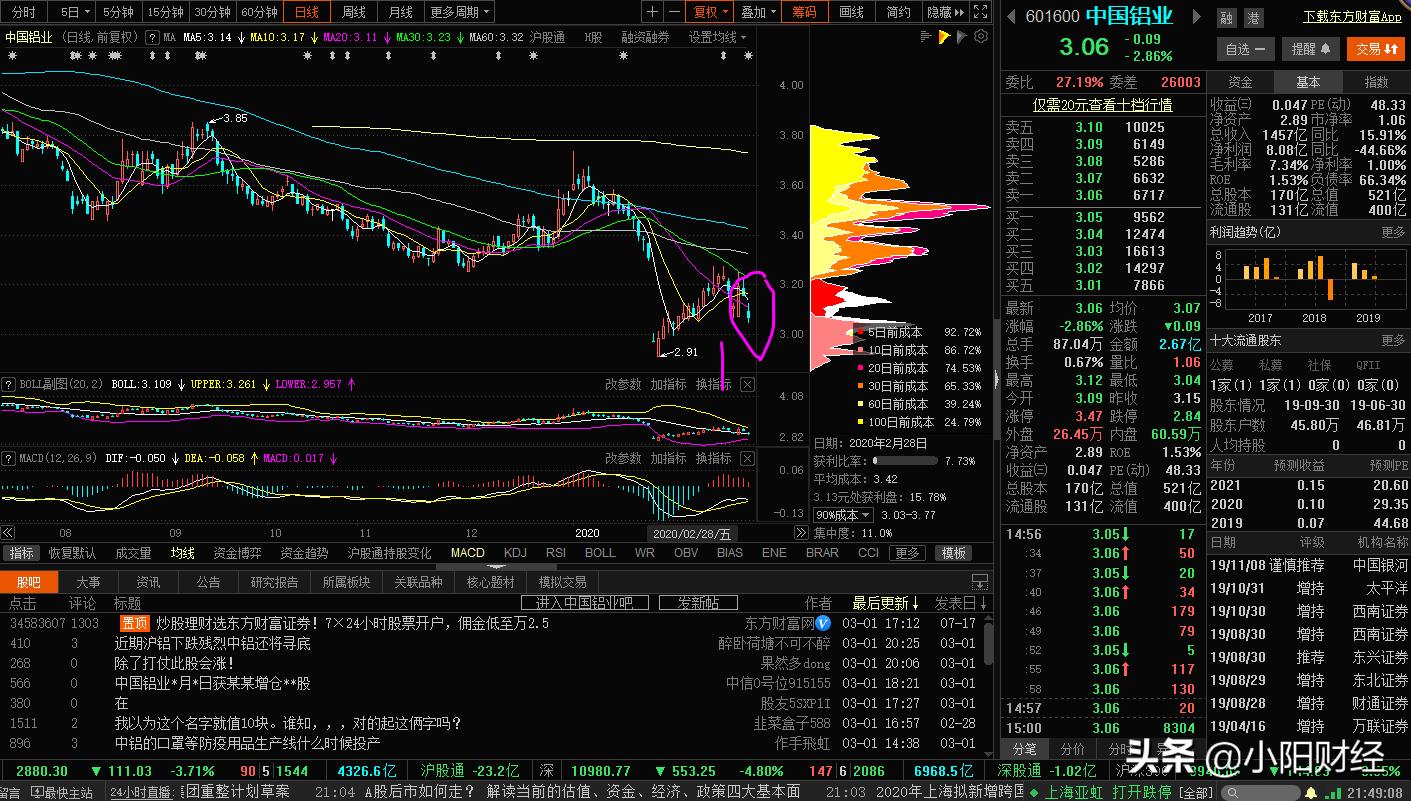Screen dimensions: 1411x801
Task: Open the 5日 period dropdown
Action: (x=73, y=12)
